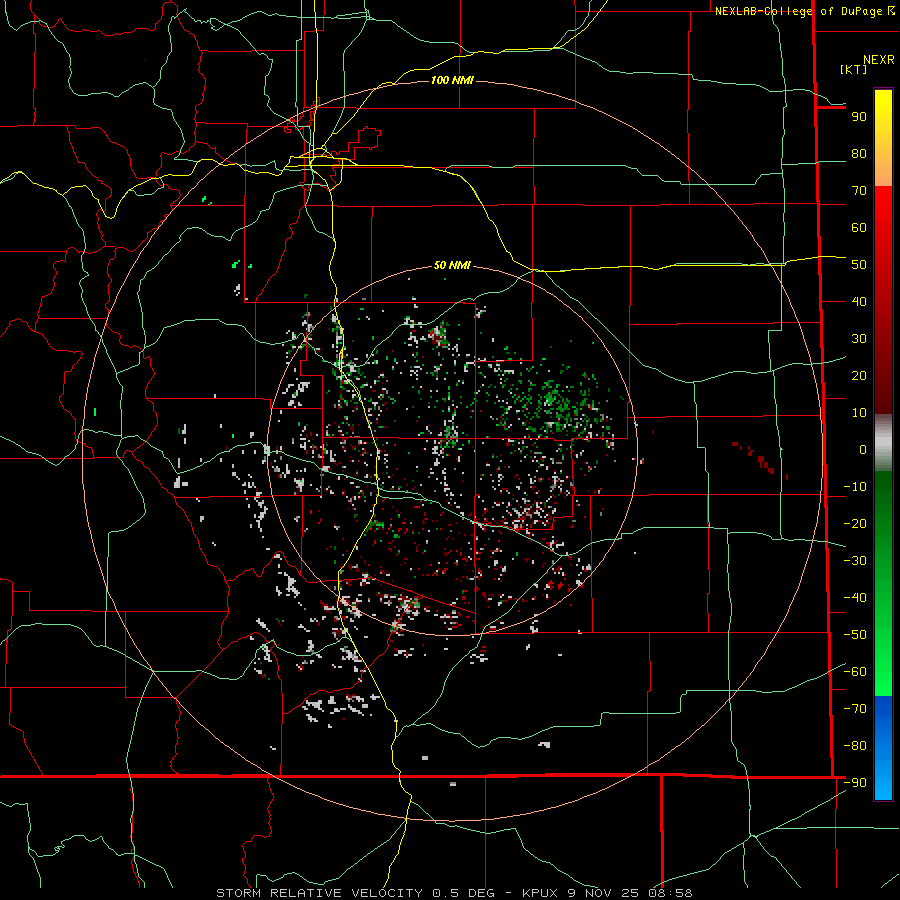Click the "08:58" time stamp in caption
Screen dimensions: 900x900
click(670, 893)
